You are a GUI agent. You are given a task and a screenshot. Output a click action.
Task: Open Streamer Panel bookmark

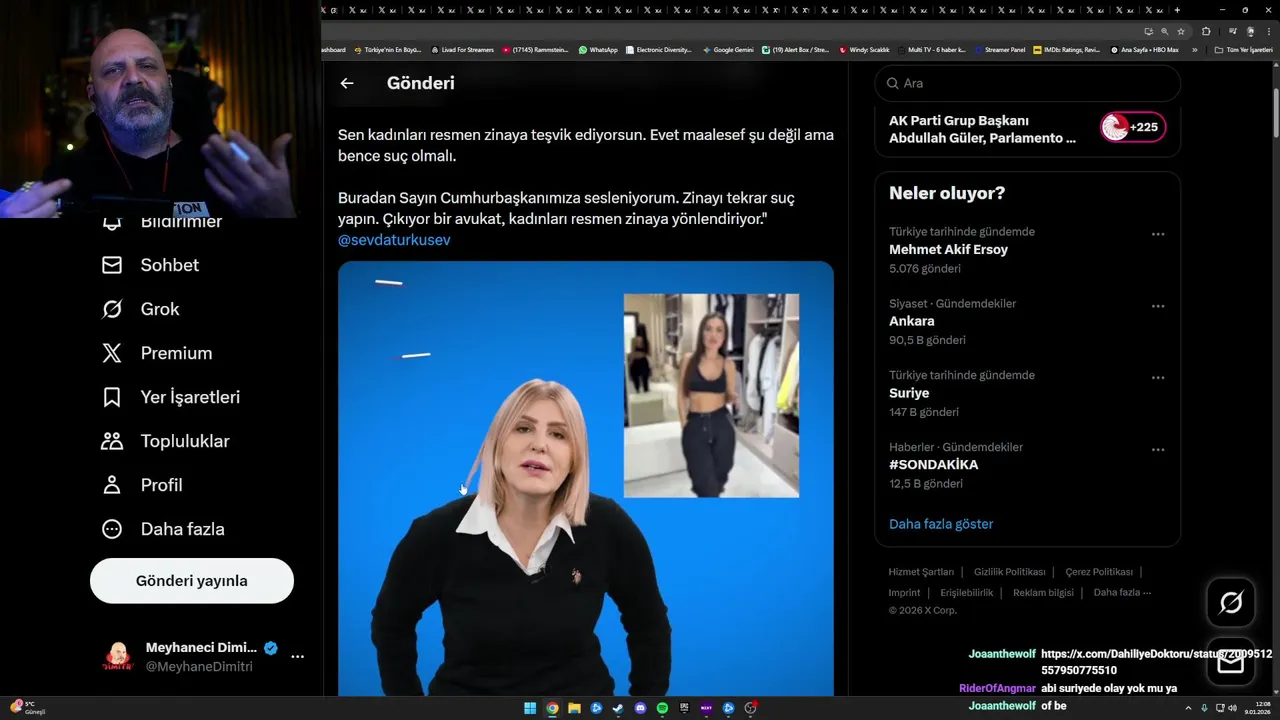[x=1000, y=49]
